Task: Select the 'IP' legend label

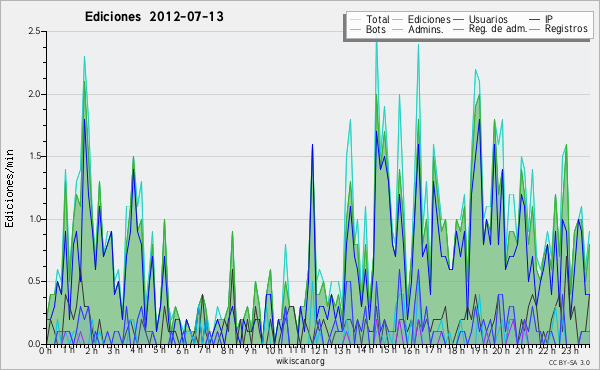Action: coord(549,20)
